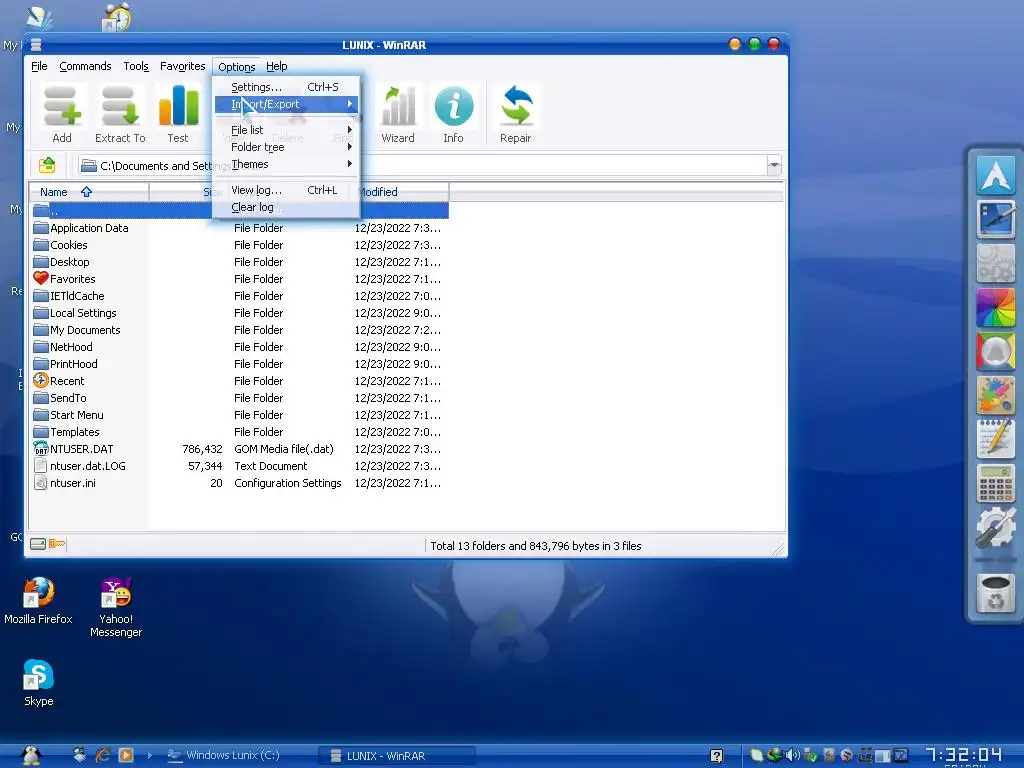Click the penguin start button on taskbar
Image resolution: width=1024 pixels, height=768 pixels.
click(x=30, y=755)
